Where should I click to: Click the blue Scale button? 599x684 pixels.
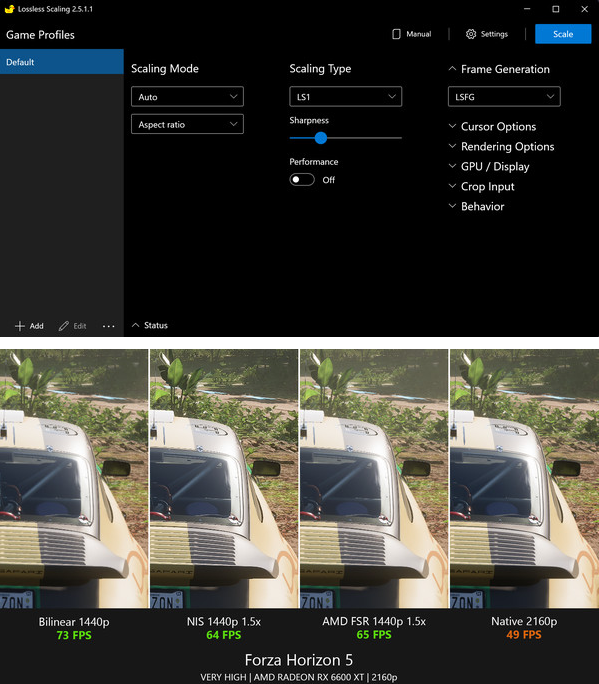pyautogui.click(x=563, y=34)
